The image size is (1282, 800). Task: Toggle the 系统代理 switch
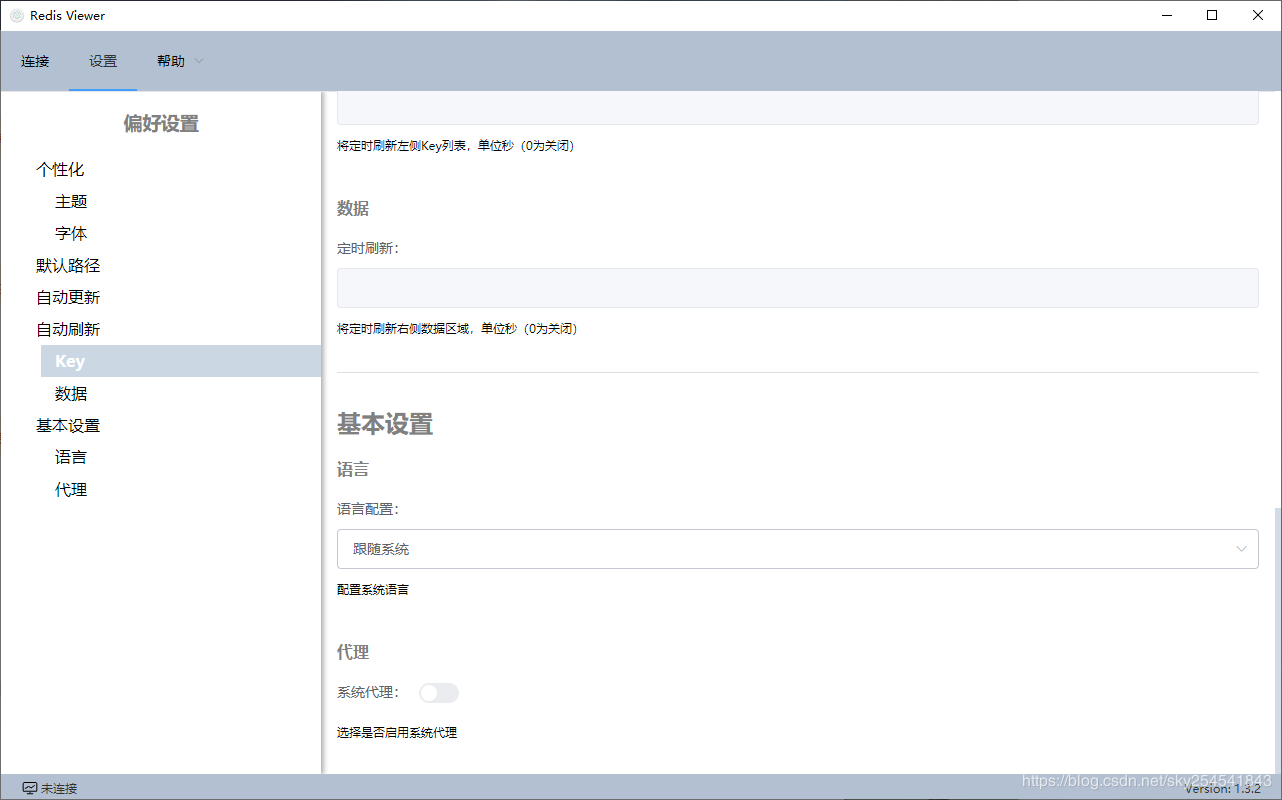(439, 693)
